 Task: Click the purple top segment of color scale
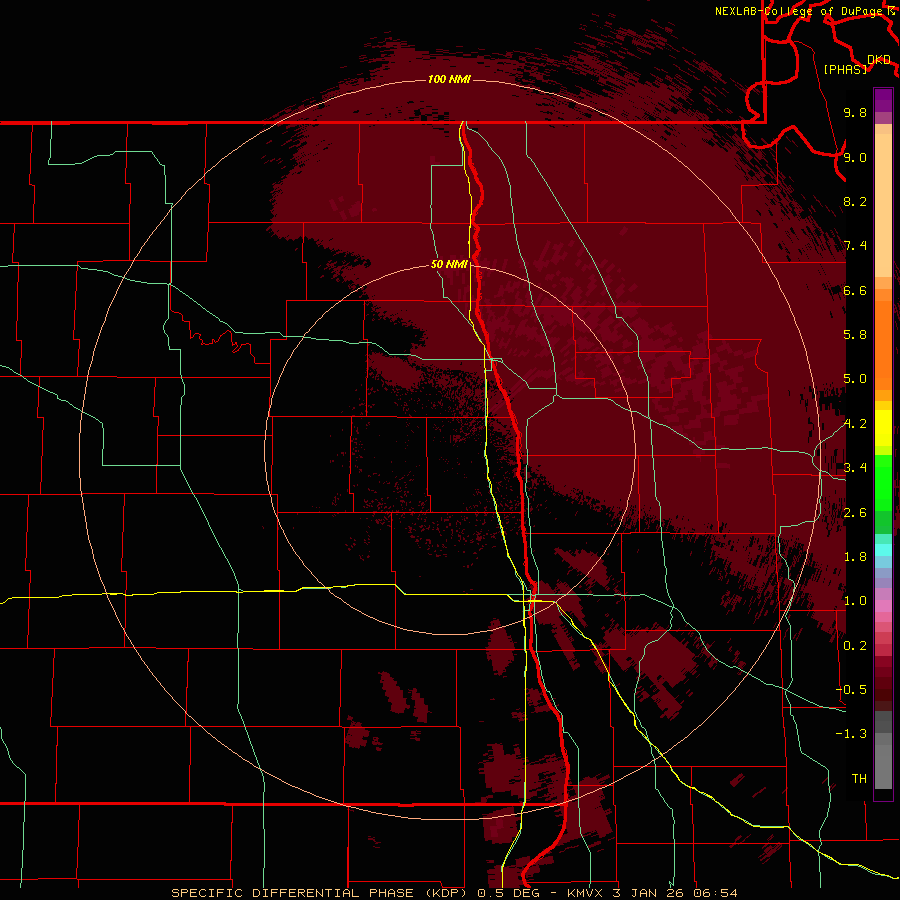point(883,100)
